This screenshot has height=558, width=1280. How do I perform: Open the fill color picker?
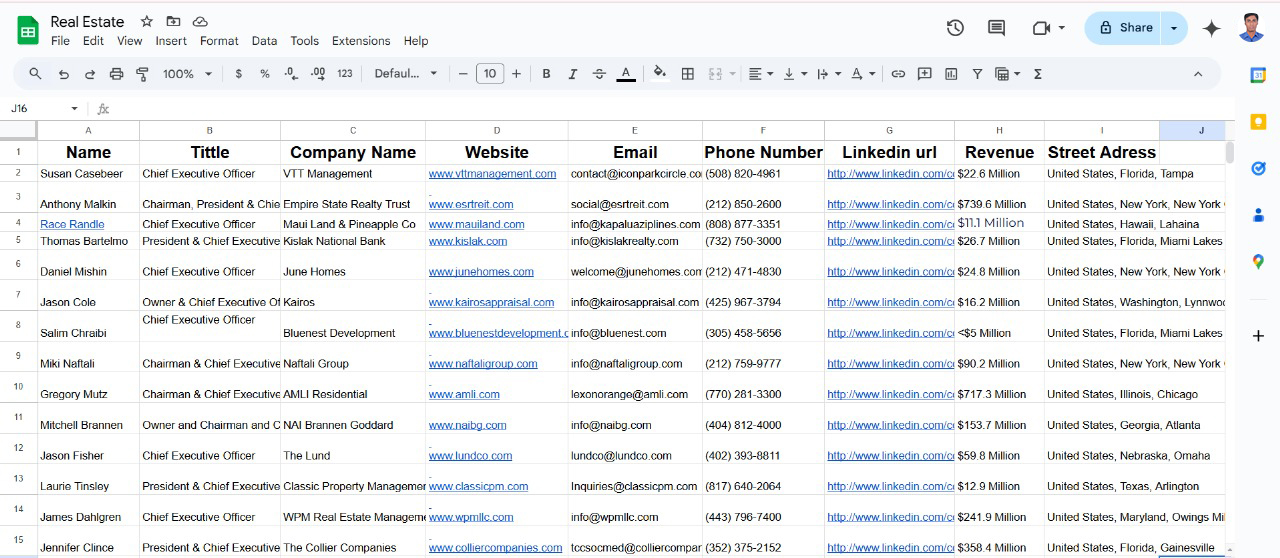659,73
